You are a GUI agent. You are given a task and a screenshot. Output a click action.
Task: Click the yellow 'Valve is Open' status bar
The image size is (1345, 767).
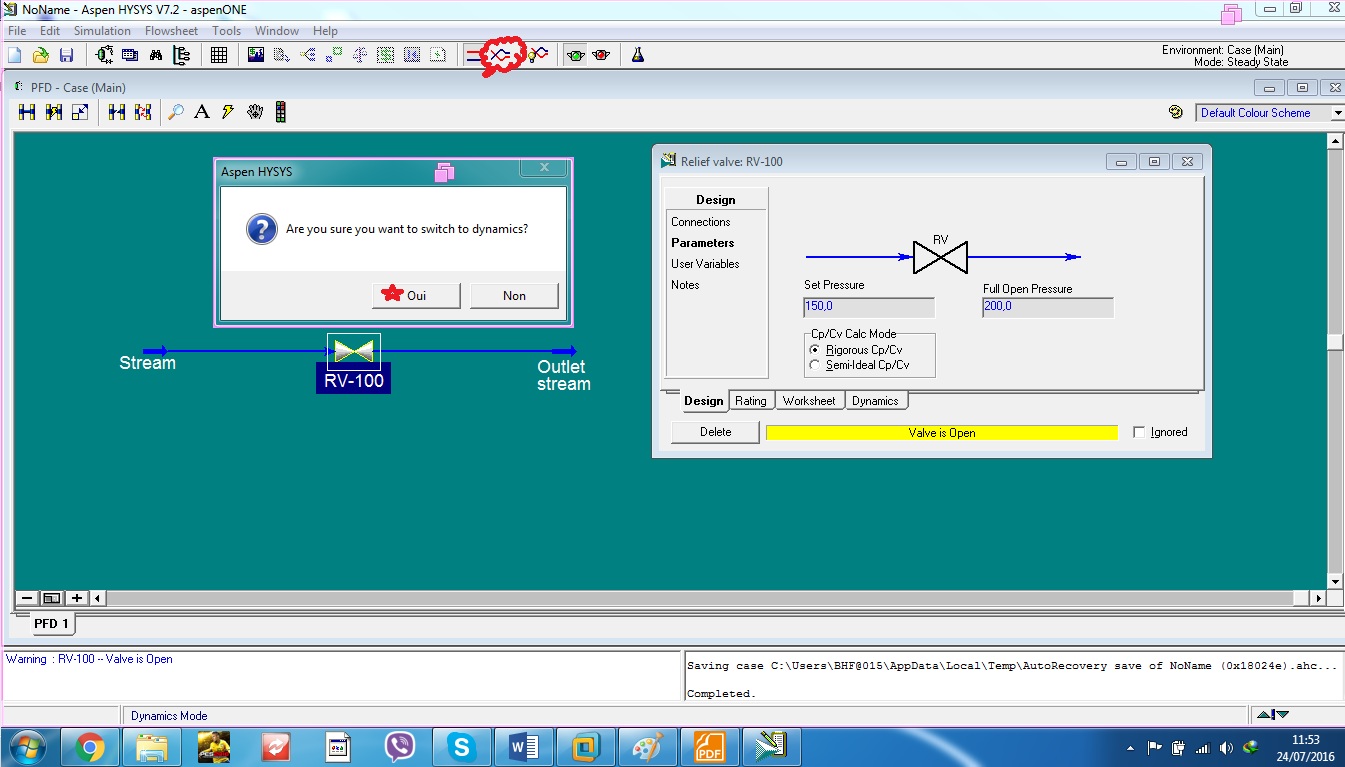(x=941, y=433)
